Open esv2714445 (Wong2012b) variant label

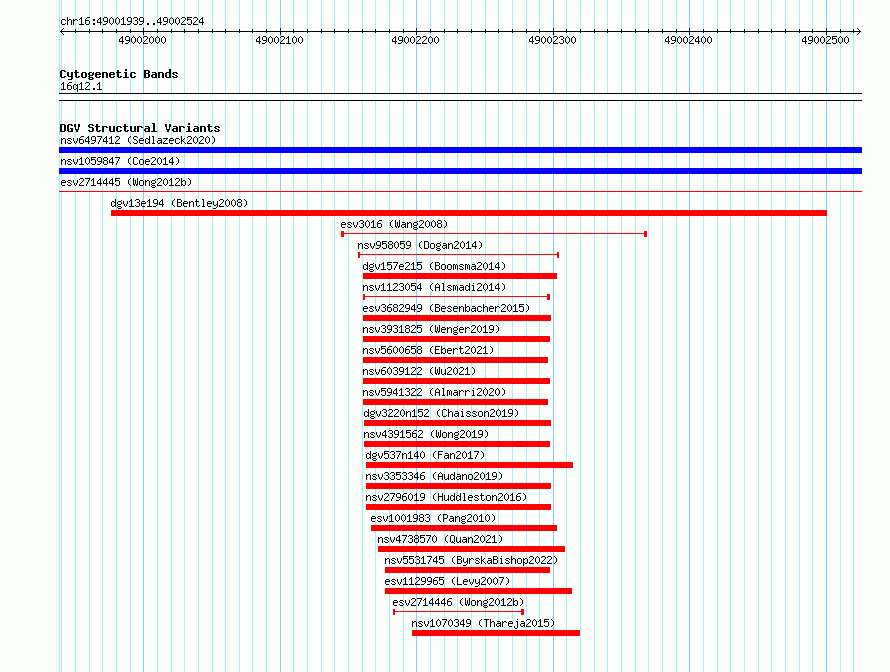[126, 182]
